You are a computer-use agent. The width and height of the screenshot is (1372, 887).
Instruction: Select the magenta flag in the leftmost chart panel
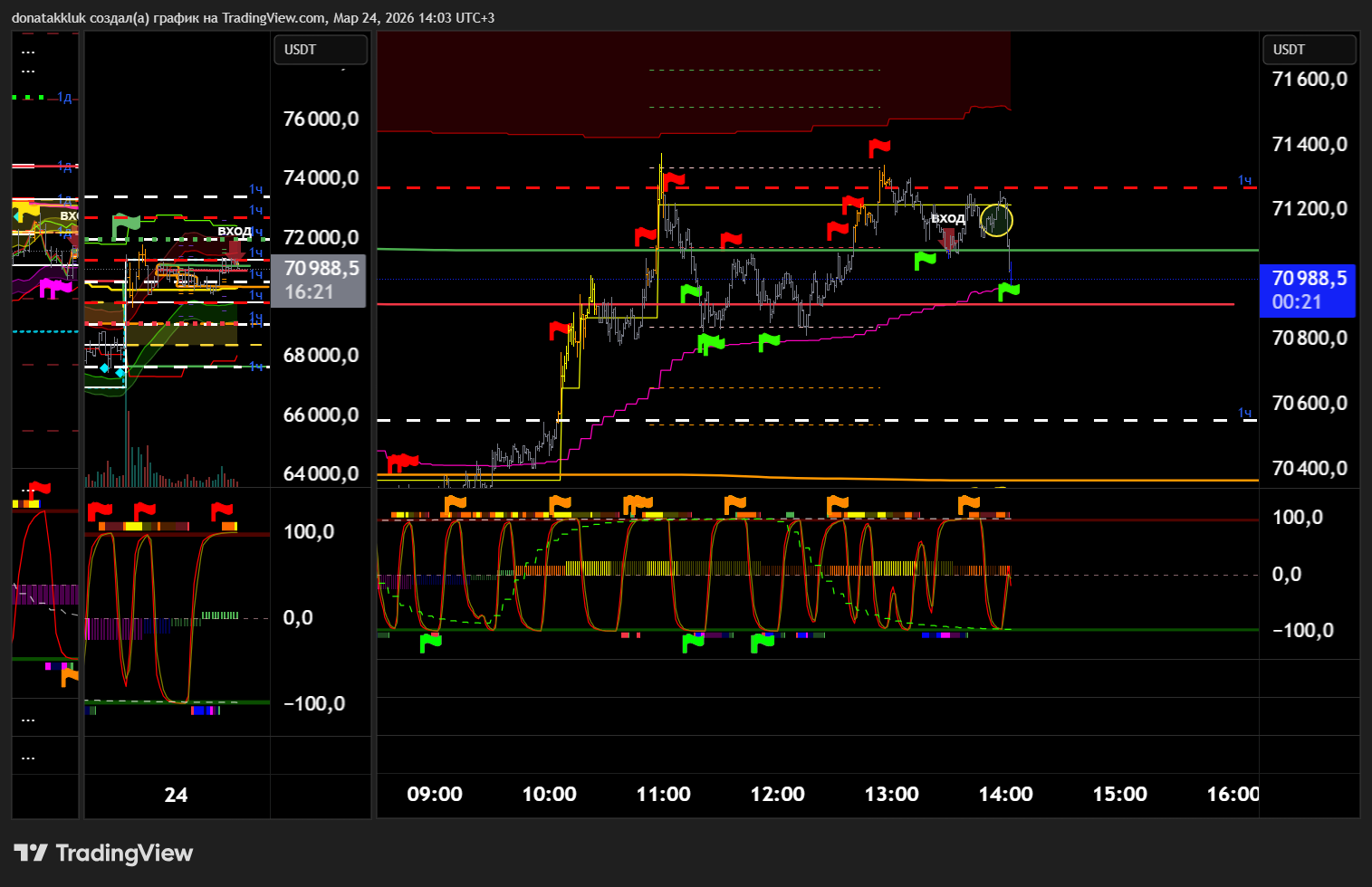pos(54,288)
